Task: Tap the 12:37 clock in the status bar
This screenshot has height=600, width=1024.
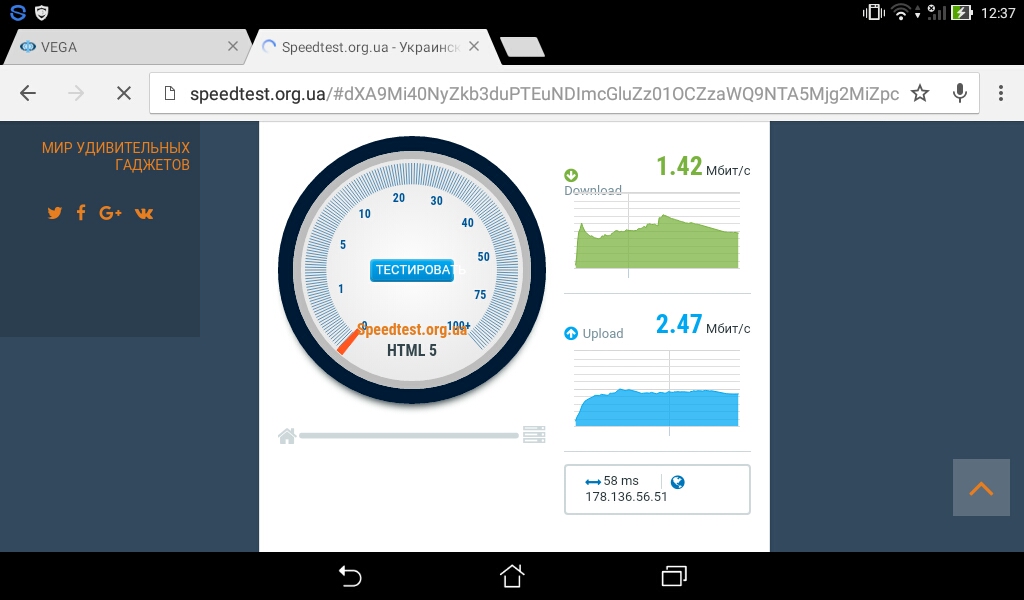Action: [998, 13]
